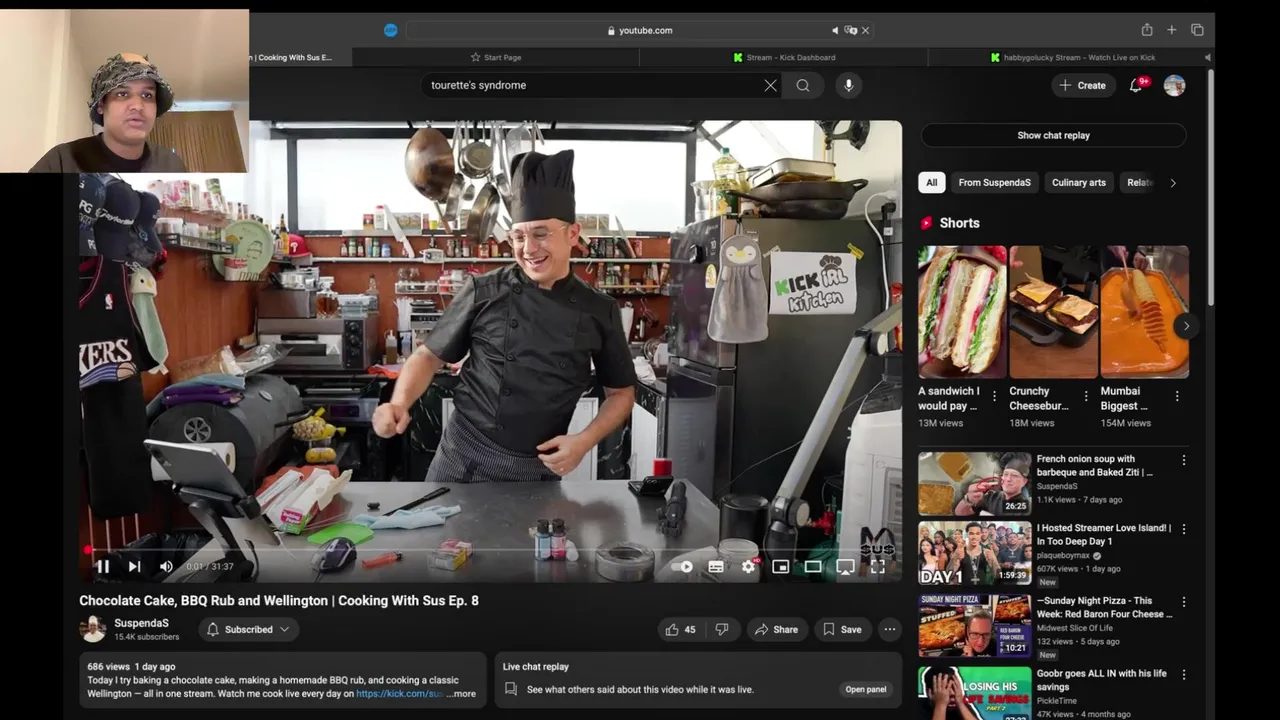The image size is (1280, 720).
Task: Show tab overview icon
Action: [x=1197, y=30]
